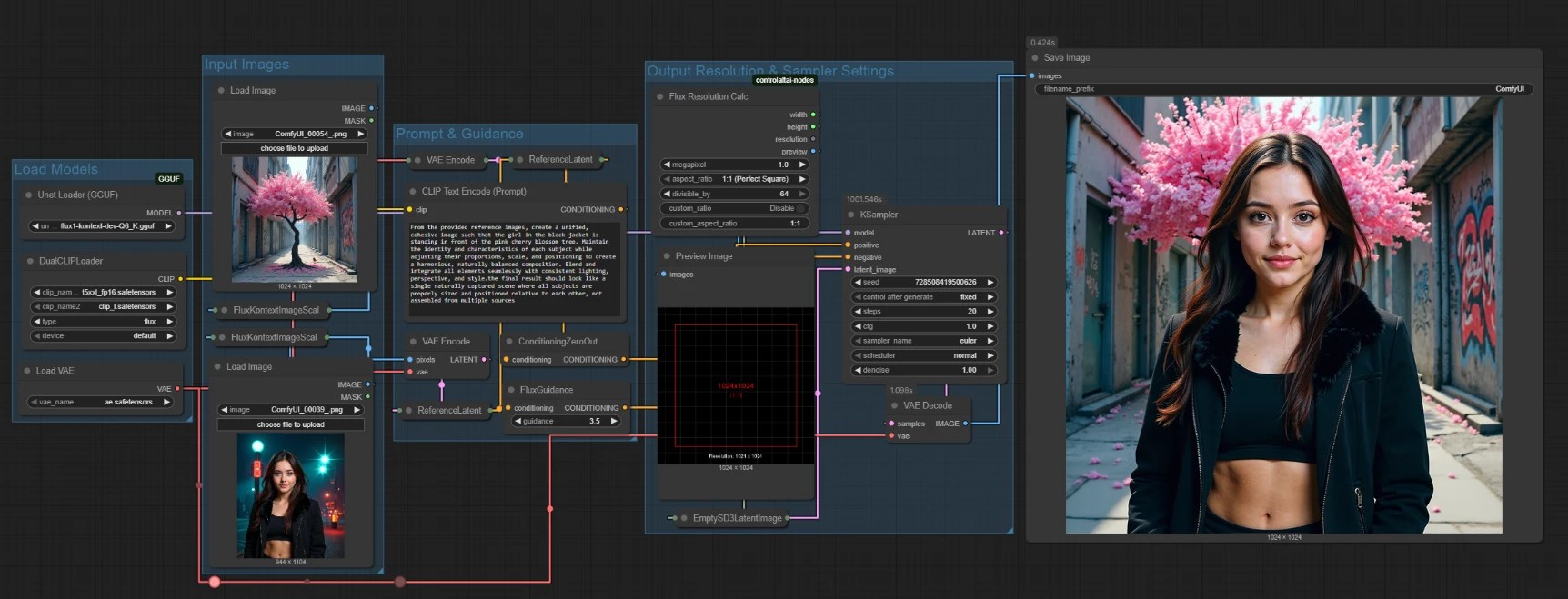Open the vae_name ae.safetensors dropdown
Image resolution: width=1568 pixels, height=599 pixels.
(x=100, y=402)
